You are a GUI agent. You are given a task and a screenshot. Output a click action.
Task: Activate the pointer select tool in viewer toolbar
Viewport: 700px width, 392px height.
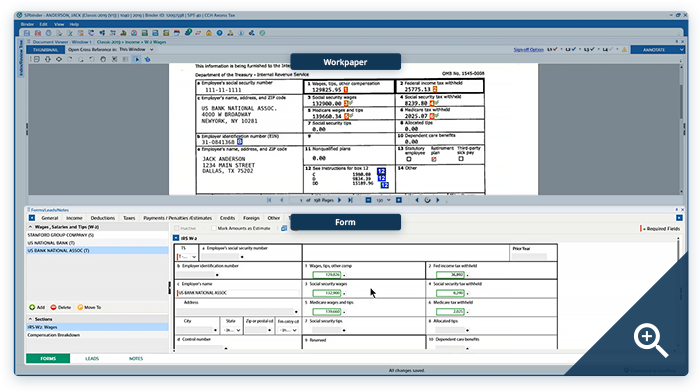pos(137,59)
